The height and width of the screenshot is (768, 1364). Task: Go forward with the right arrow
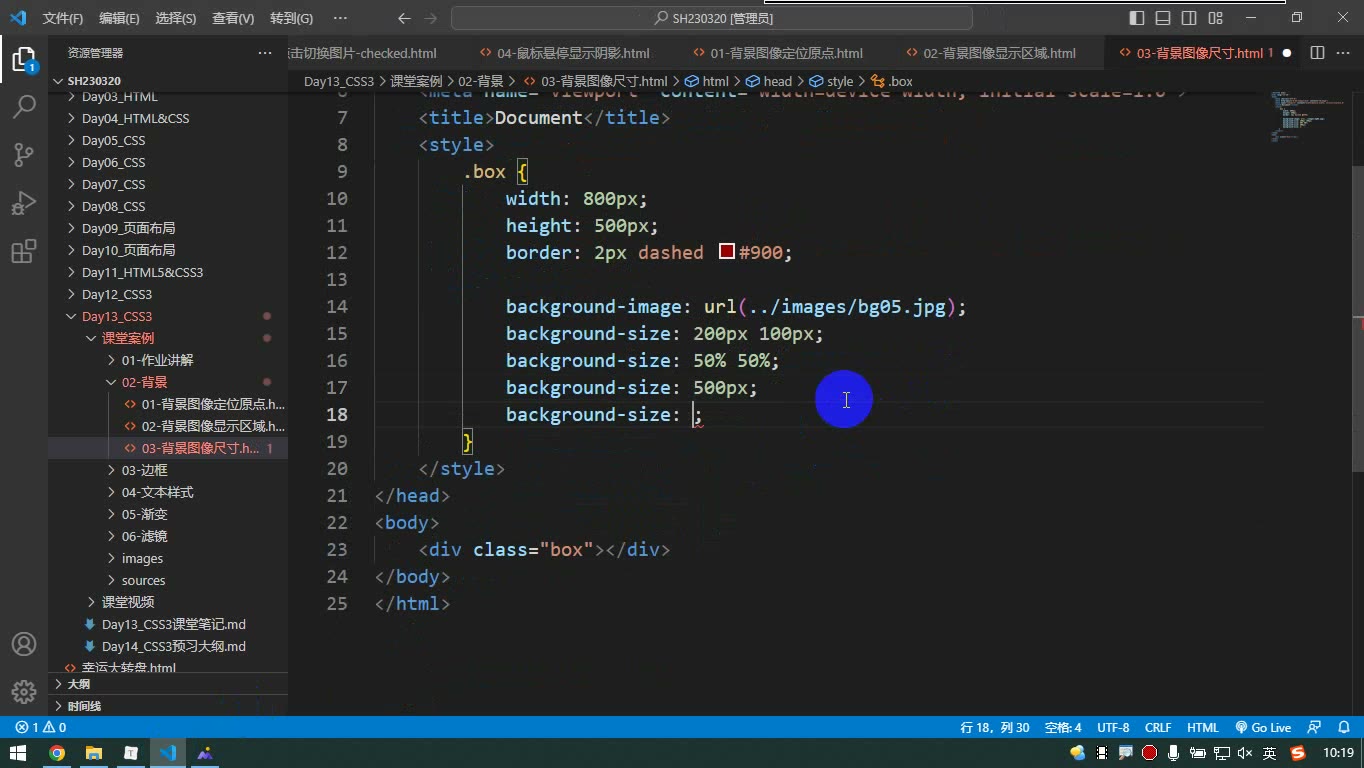[x=431, y=18]
